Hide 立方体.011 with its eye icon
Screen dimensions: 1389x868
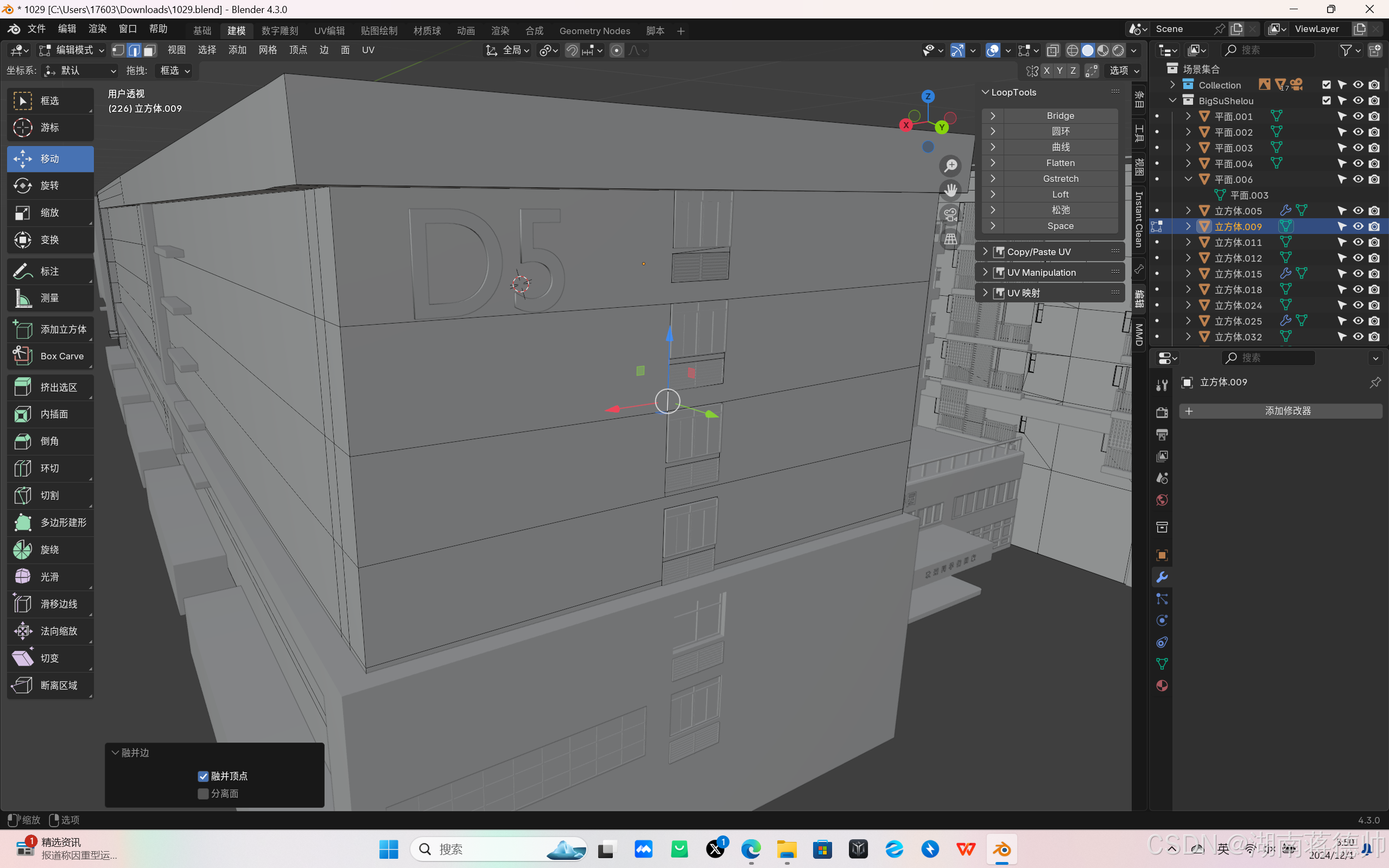[1358, 242]
